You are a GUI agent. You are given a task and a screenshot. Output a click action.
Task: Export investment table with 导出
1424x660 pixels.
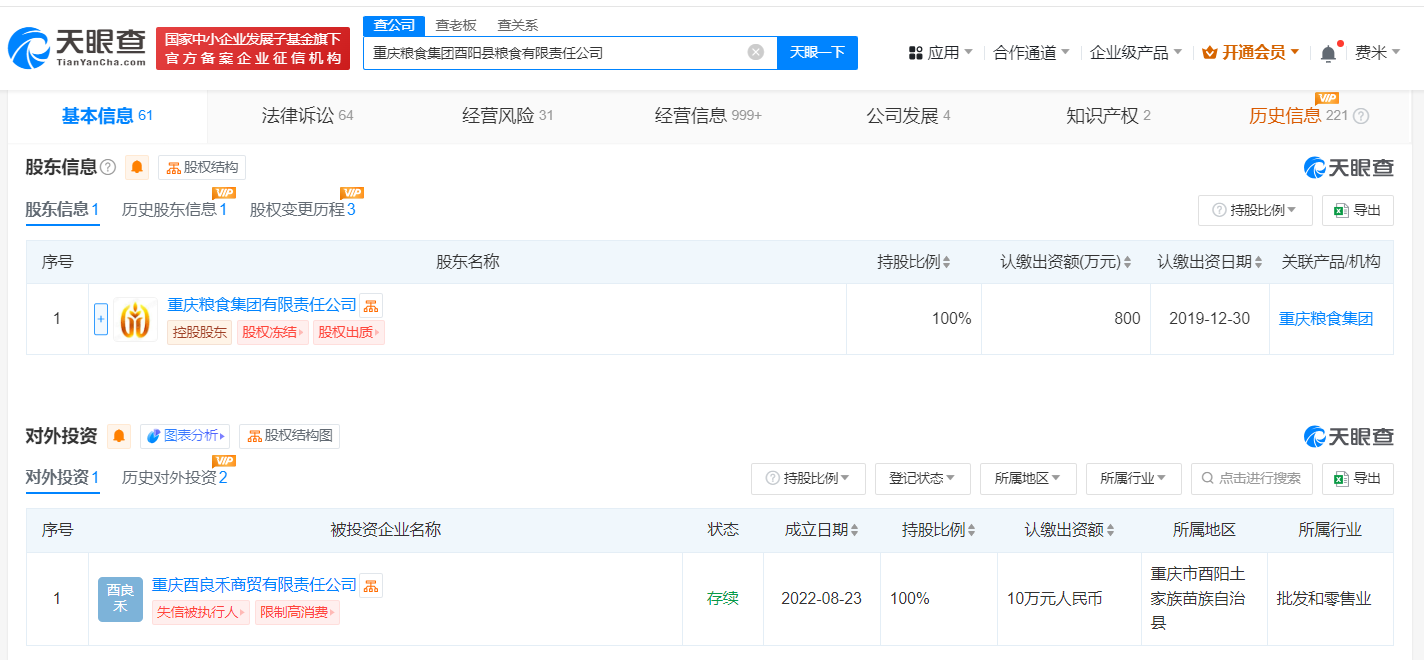tap(1357, 478)
